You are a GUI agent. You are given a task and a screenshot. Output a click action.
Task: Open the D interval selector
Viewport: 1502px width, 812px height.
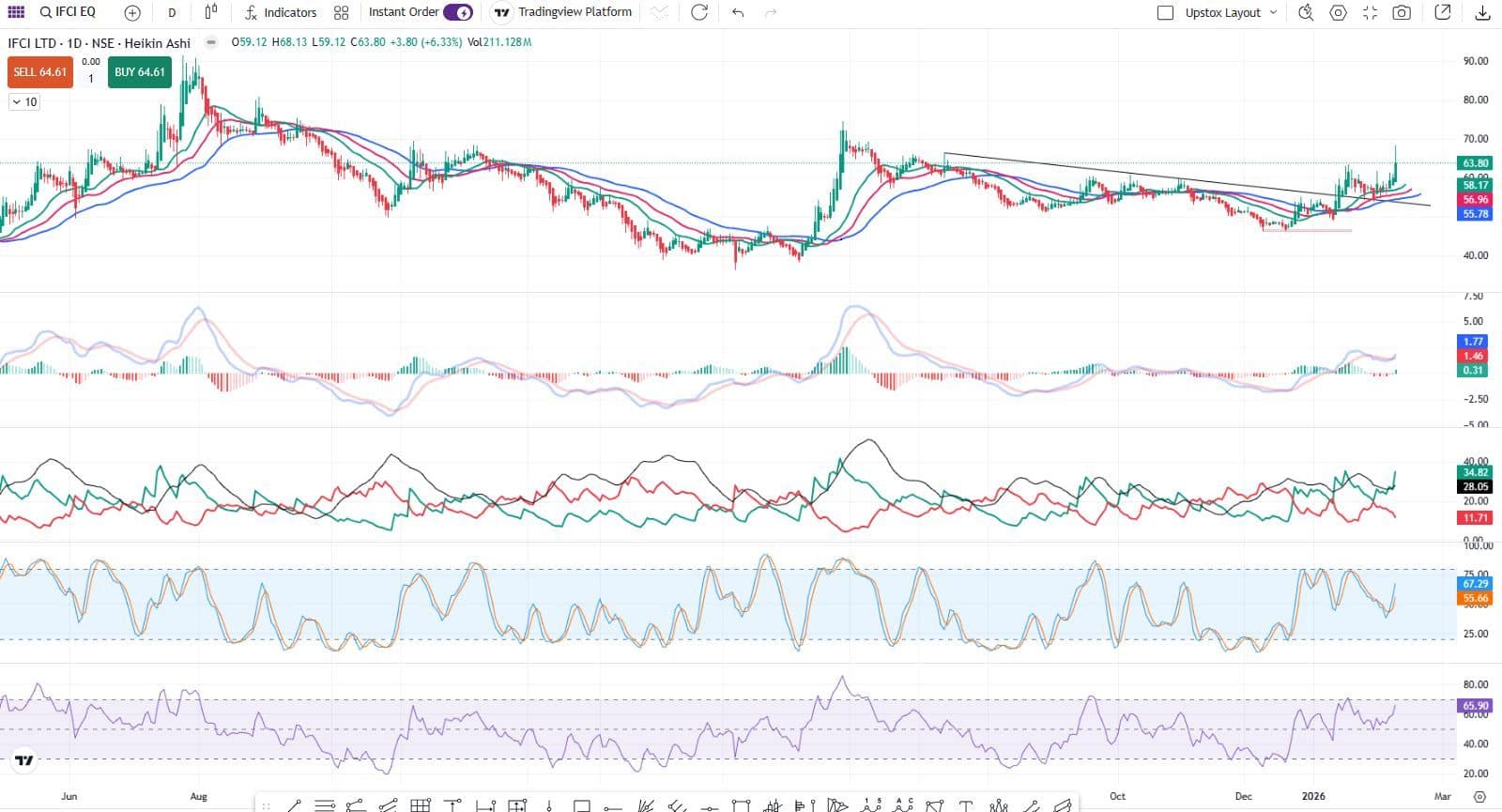coord(172,13)
